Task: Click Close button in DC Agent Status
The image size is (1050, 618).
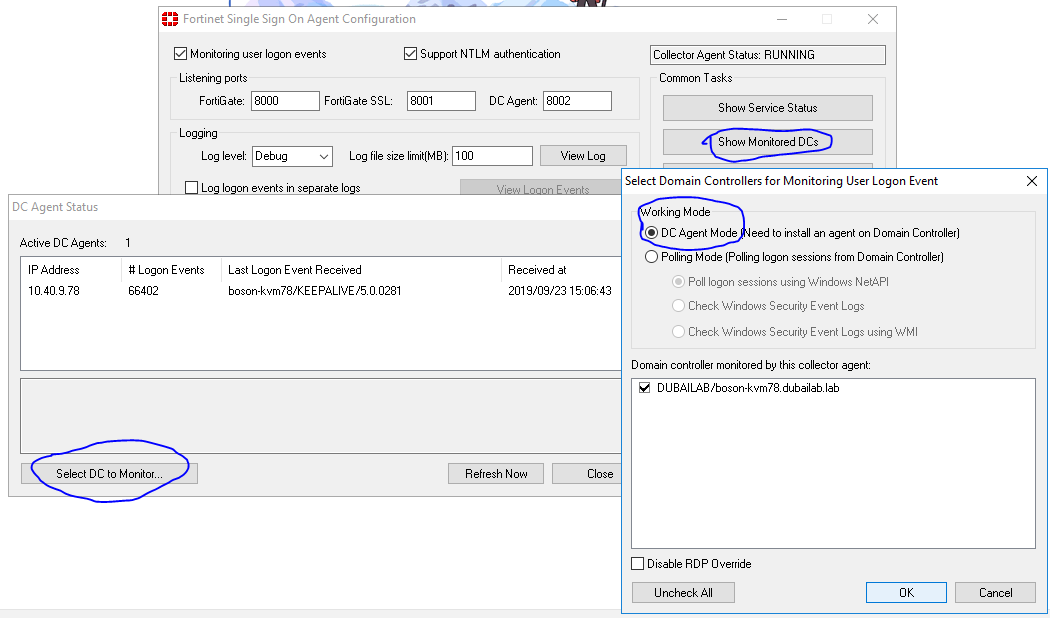Action: tap(588, 473)
